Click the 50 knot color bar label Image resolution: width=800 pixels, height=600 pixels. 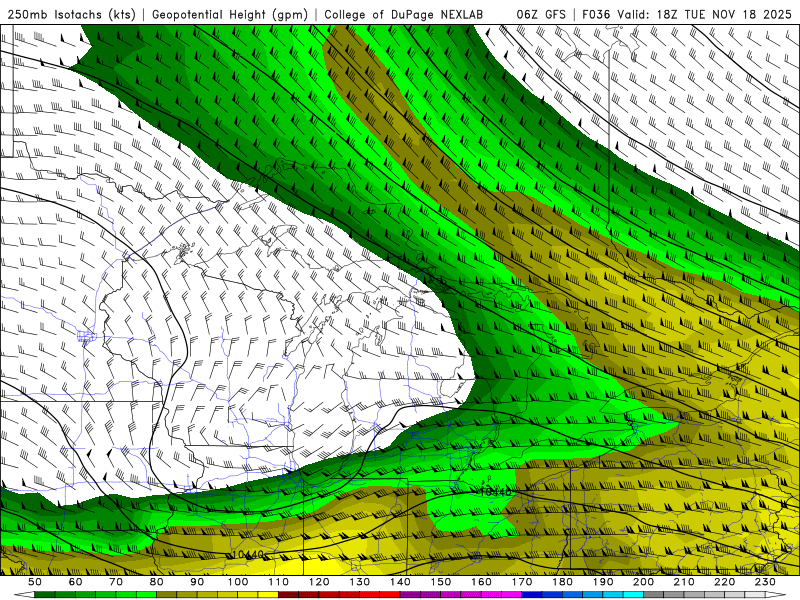point(35,582)
